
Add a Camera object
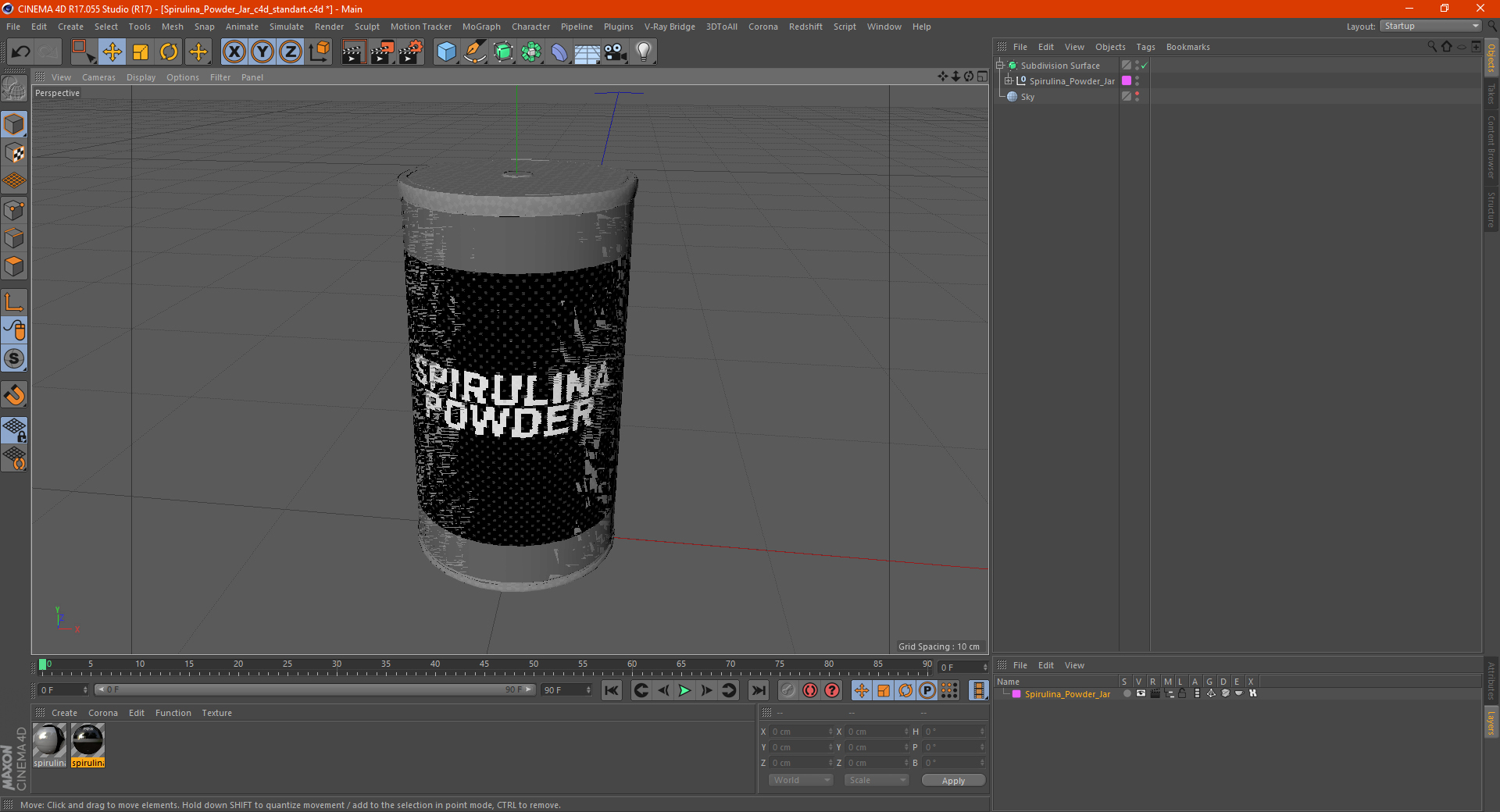click(x=616, y=52)
